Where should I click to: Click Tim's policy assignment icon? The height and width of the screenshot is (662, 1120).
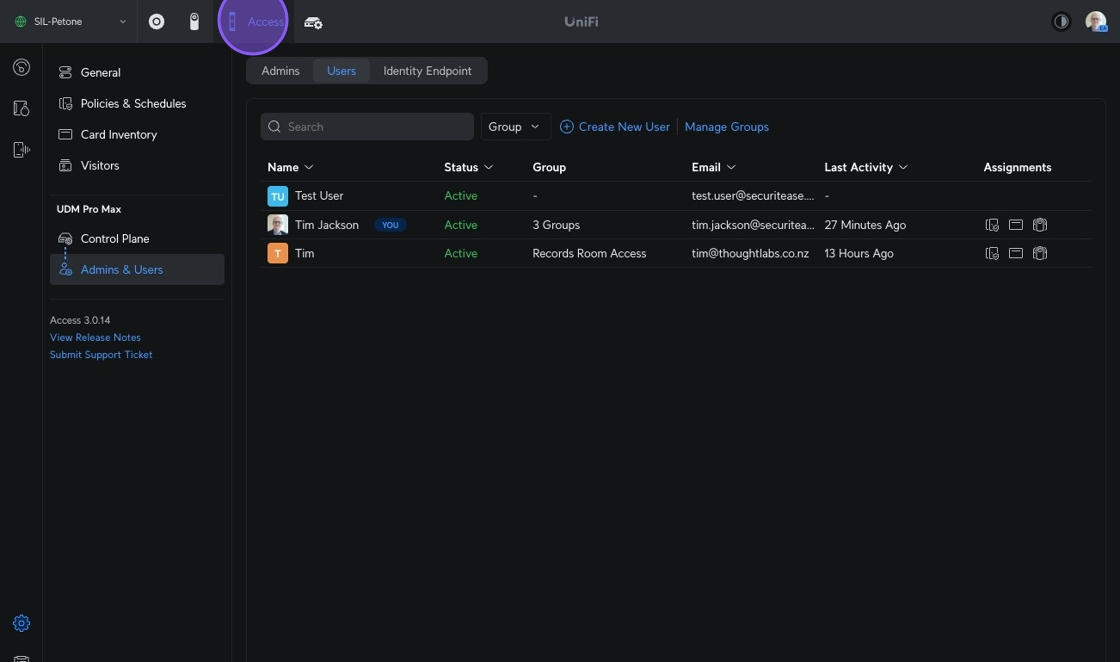coord(991,254)
